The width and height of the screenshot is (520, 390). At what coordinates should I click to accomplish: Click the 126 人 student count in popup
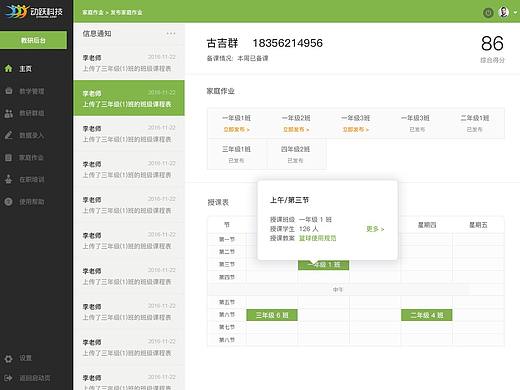pos(309,229)
